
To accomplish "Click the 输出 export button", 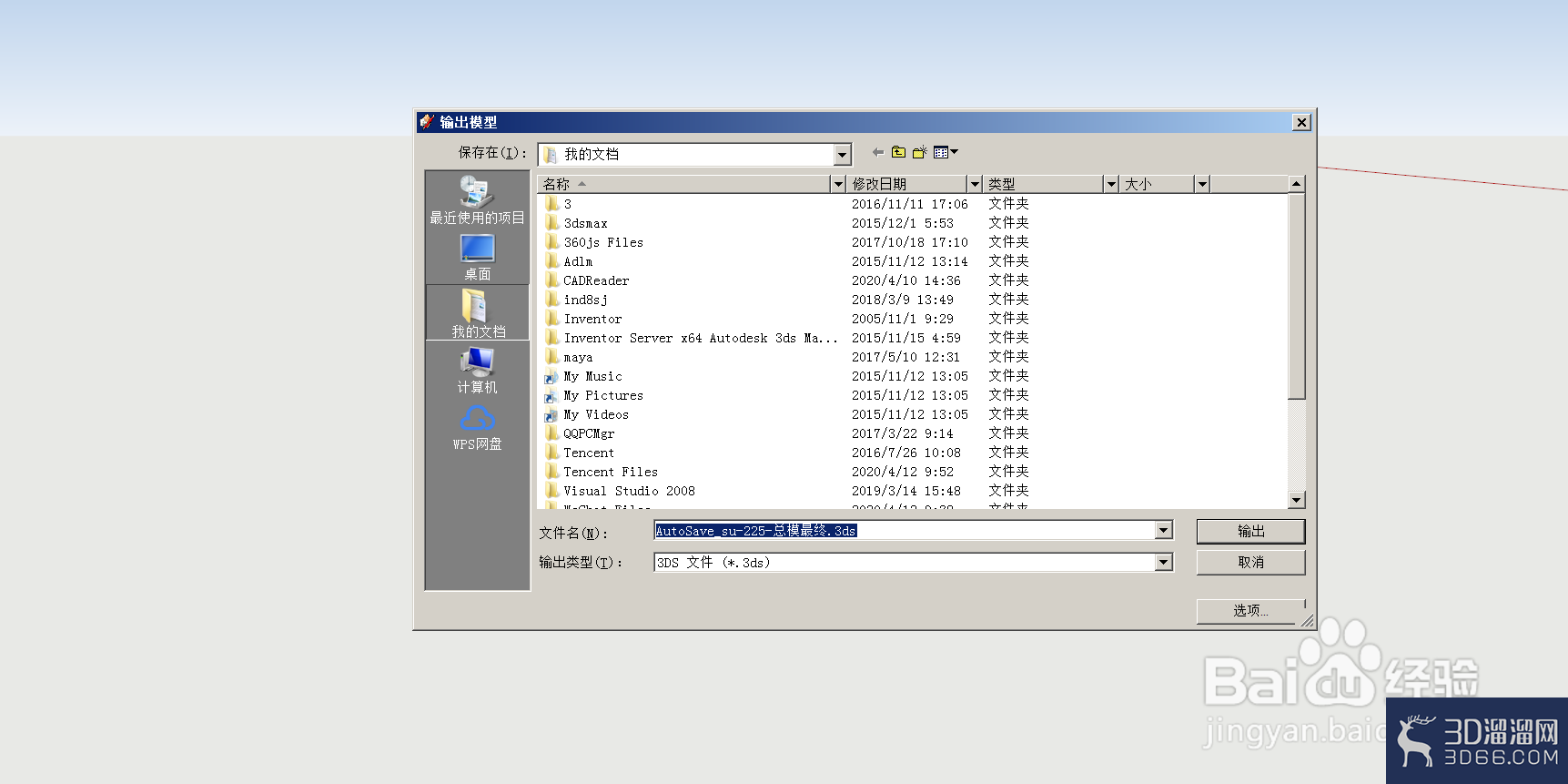I will [x=1250, y=531].
